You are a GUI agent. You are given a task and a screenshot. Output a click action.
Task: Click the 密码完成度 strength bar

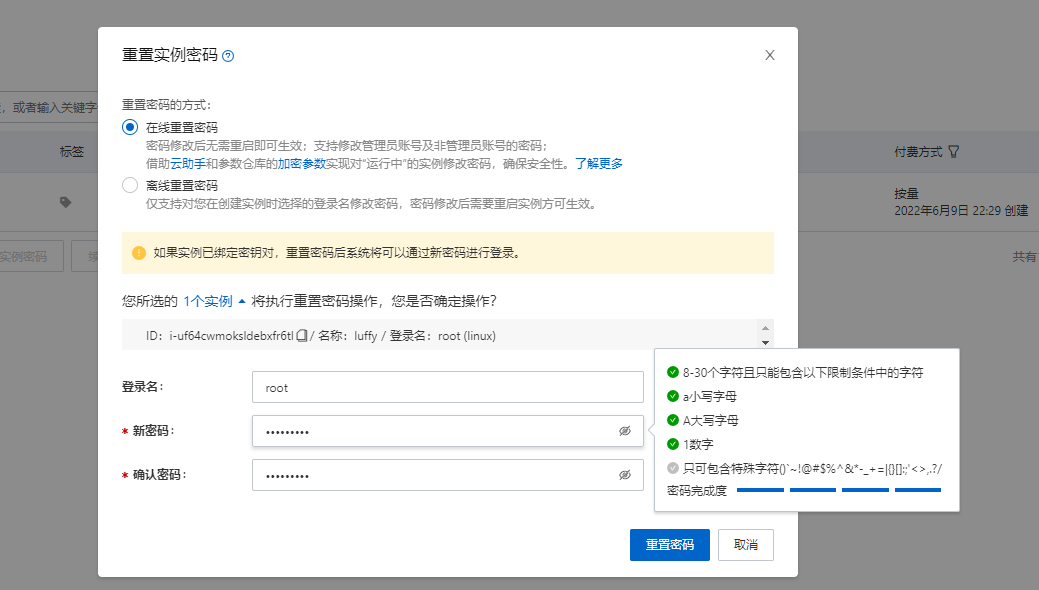click(838, 490)
